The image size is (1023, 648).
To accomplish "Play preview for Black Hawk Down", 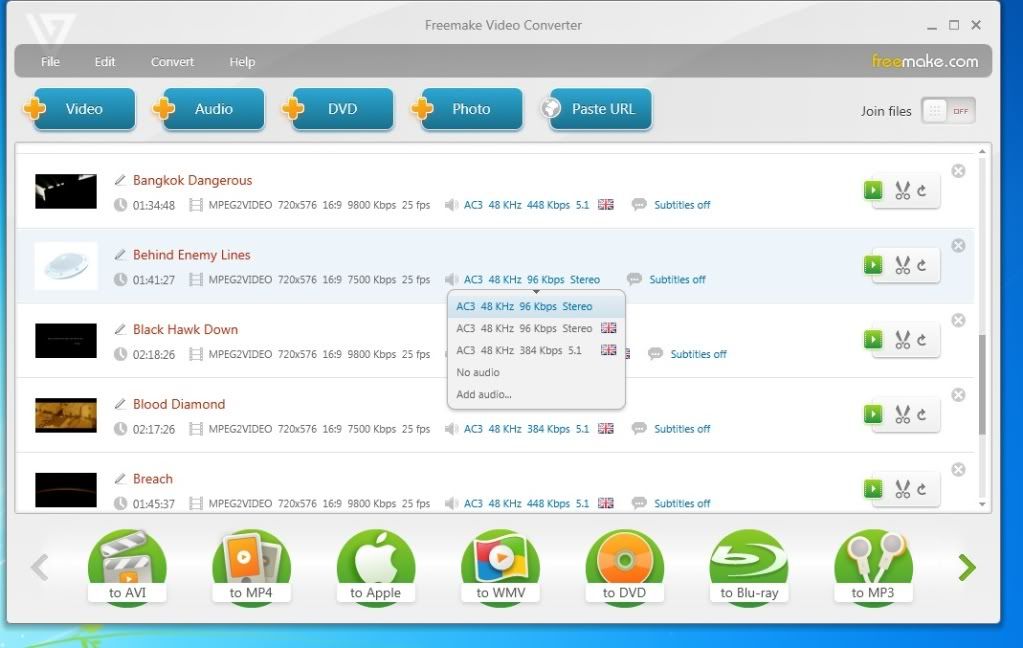I will [873, 339].
